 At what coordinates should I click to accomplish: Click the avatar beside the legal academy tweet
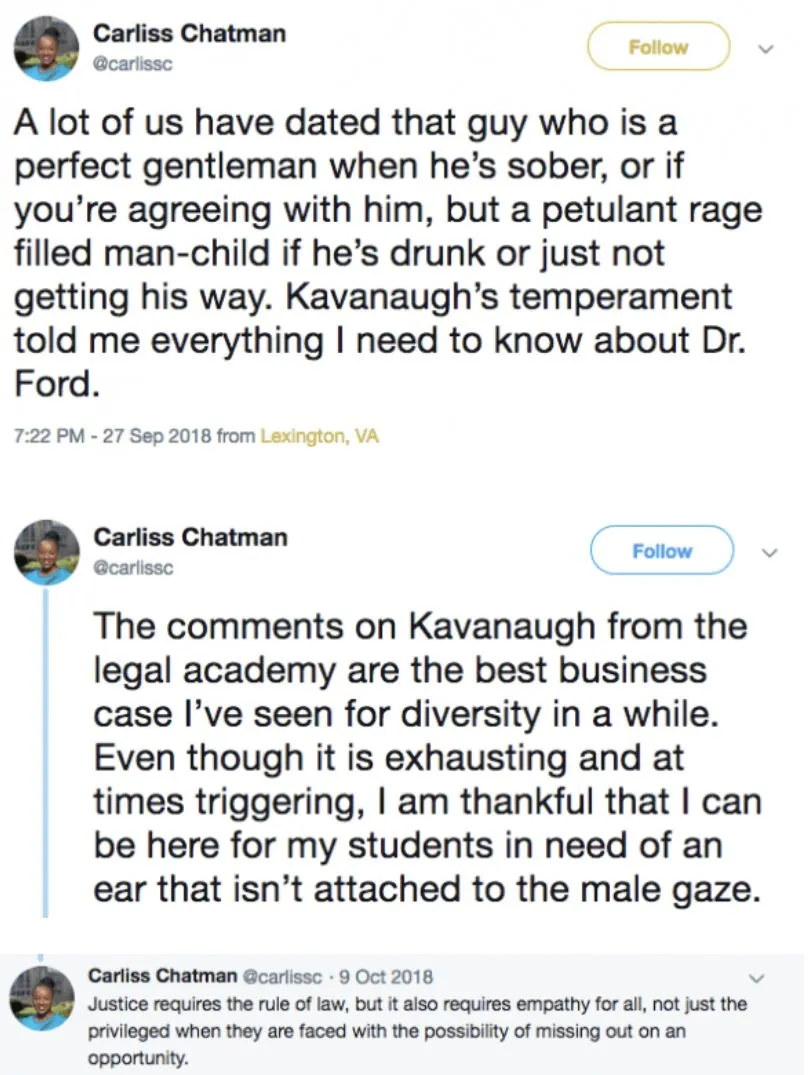(x=46, y=553)
